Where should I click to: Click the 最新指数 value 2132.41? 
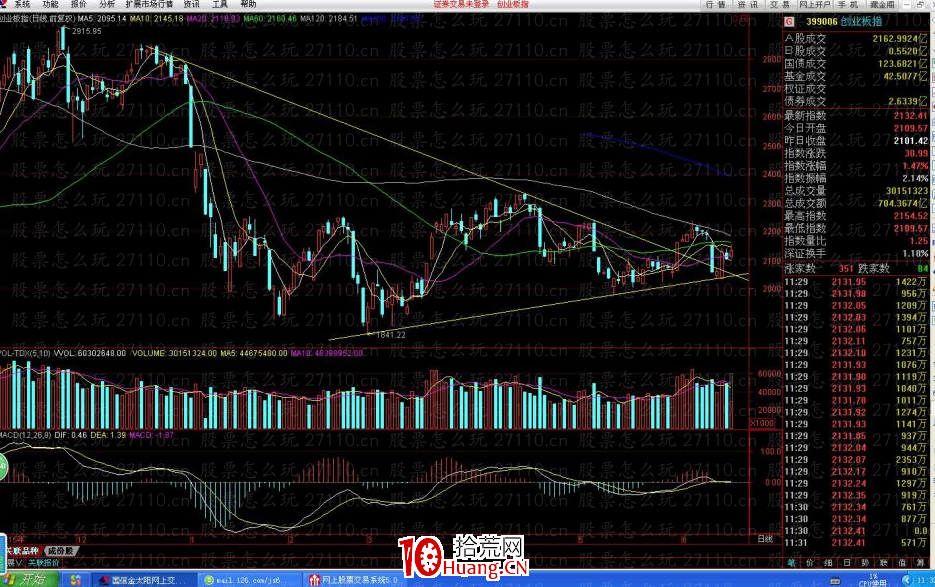click(911, 115)
